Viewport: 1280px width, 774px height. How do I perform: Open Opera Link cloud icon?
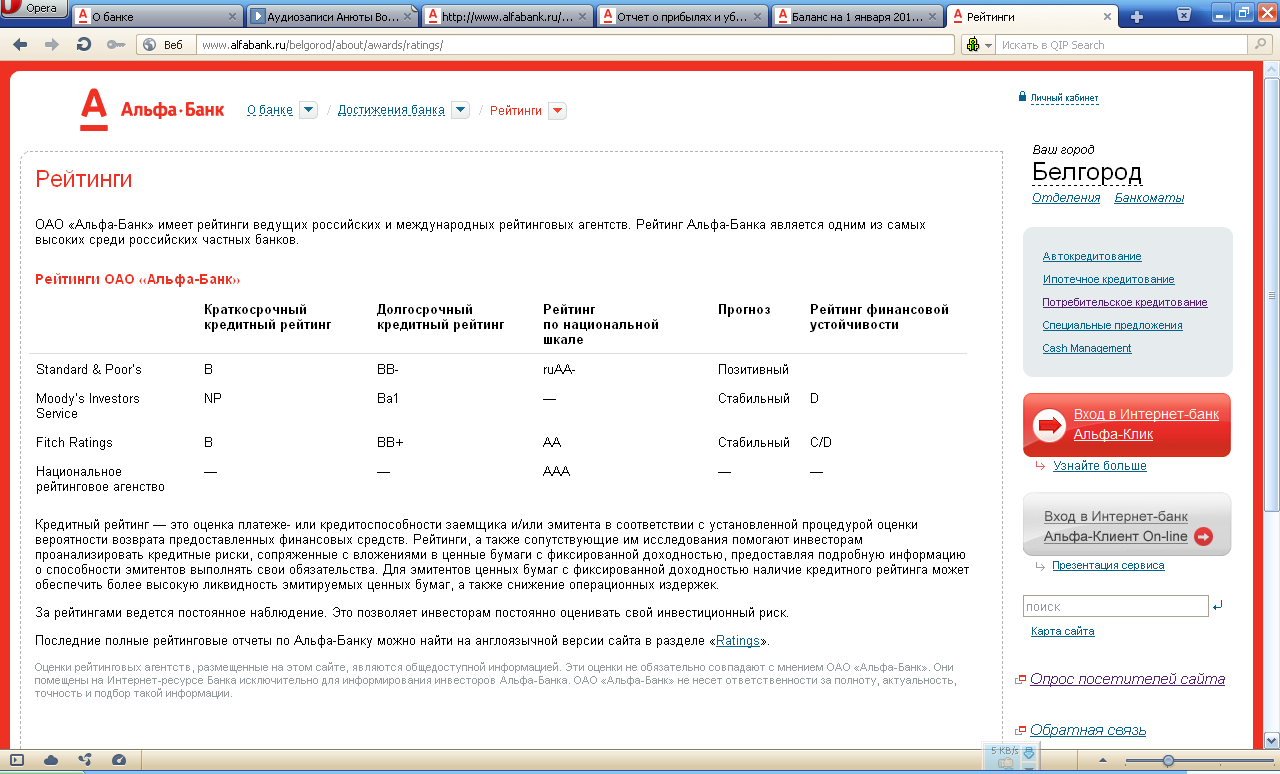[x=51, y=760]
